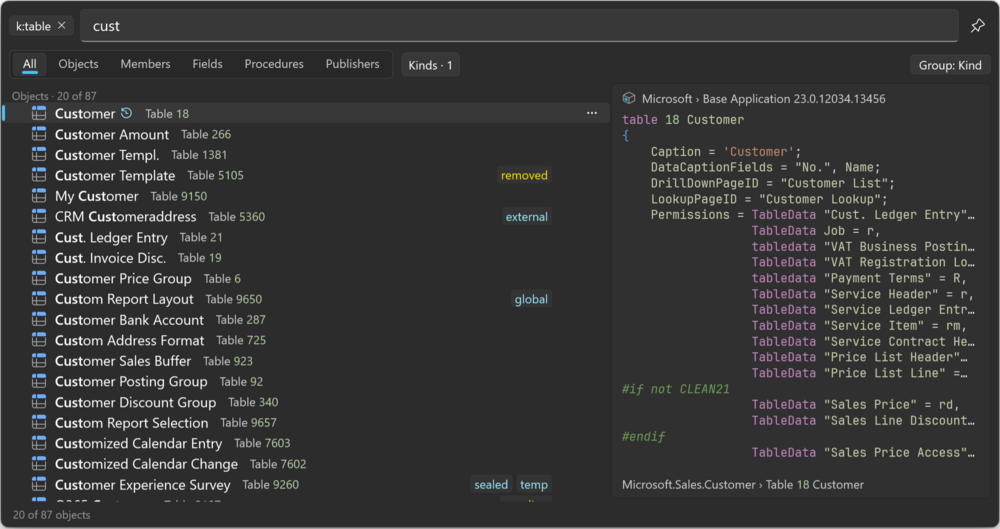Switch to the Objects tab
The height and width of the screenshot is (529, 1000).
click(x=78, y=64)
